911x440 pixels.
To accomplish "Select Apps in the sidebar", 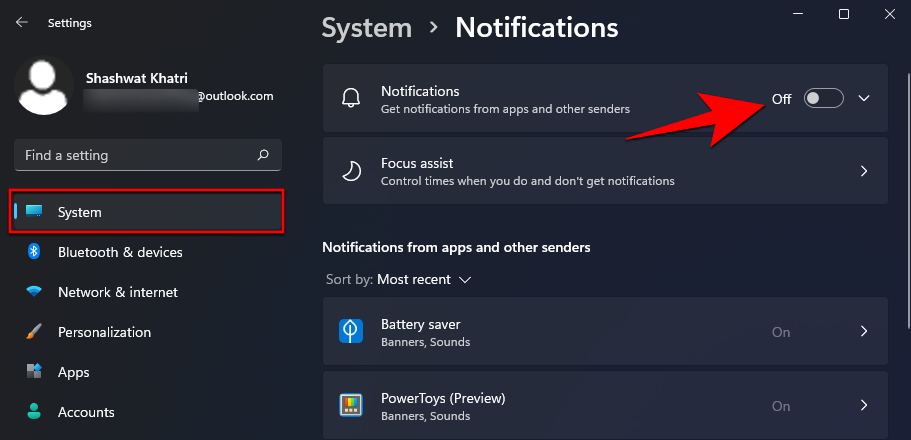I will click(73, 372).
